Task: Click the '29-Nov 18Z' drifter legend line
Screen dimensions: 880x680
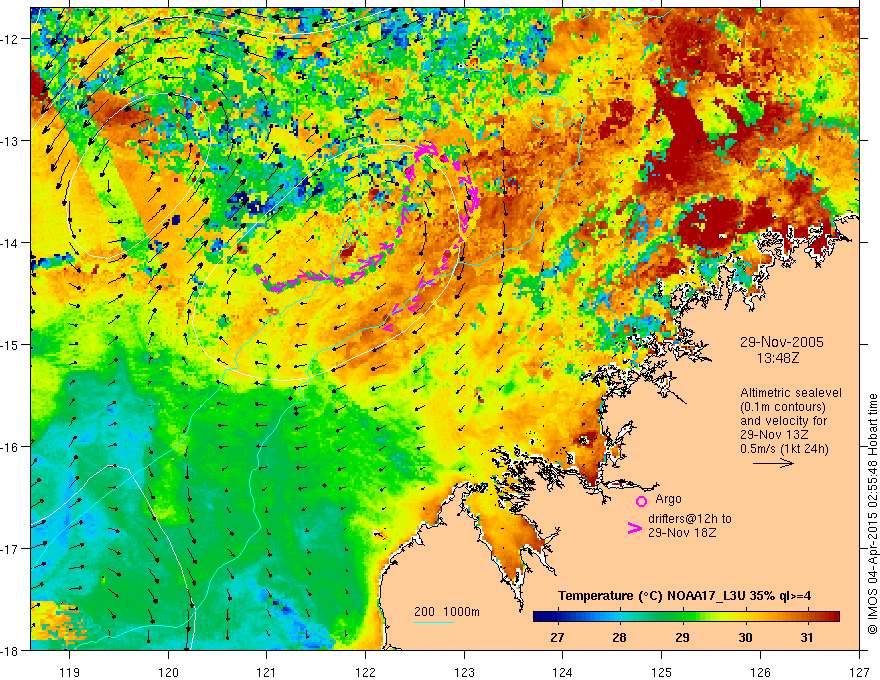Action: 682,533
